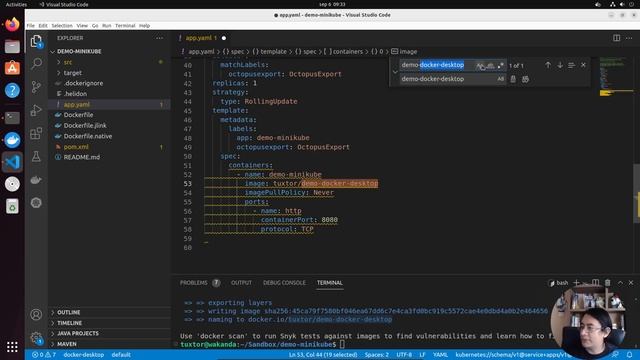This screenshot has width=640, height=360.
Task: Open the Kubernetes view in activity bar
Action: [x=36, y=203]
